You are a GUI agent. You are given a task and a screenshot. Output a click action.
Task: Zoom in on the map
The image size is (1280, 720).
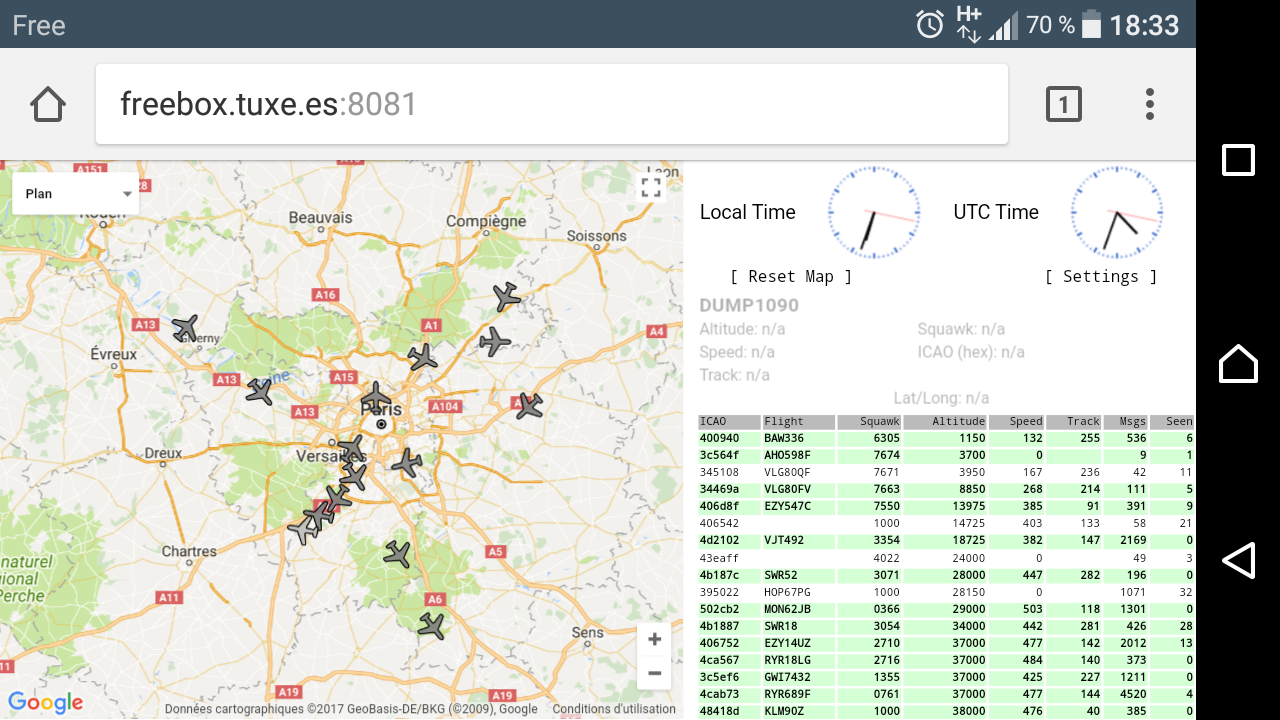point(654,640)
